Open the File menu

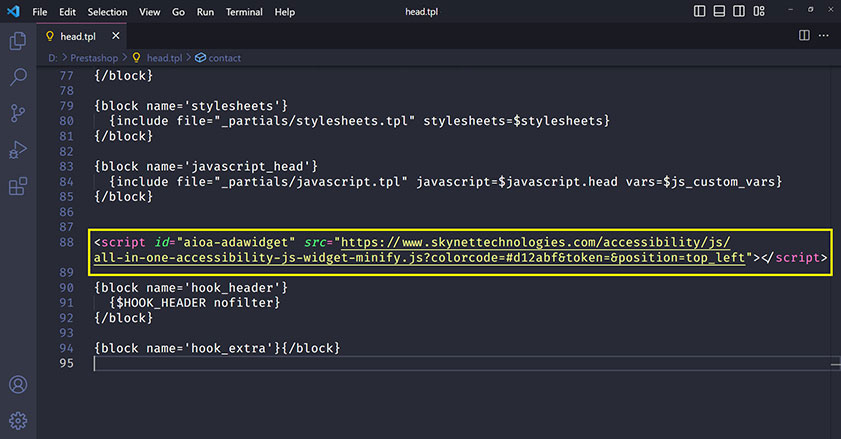(x=40, y=12)
